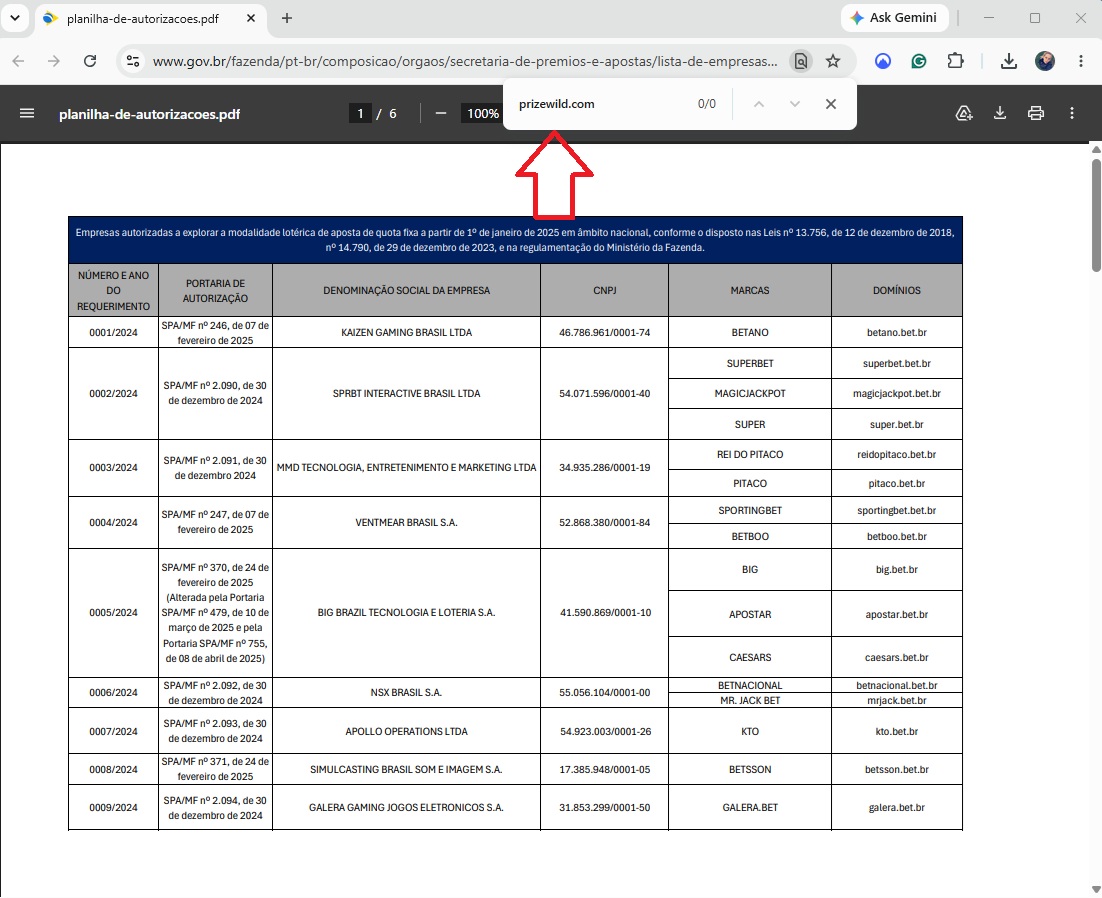
Task: Select the reidopitaco.bet.br domain cell
Action: [x=896, y=455]
